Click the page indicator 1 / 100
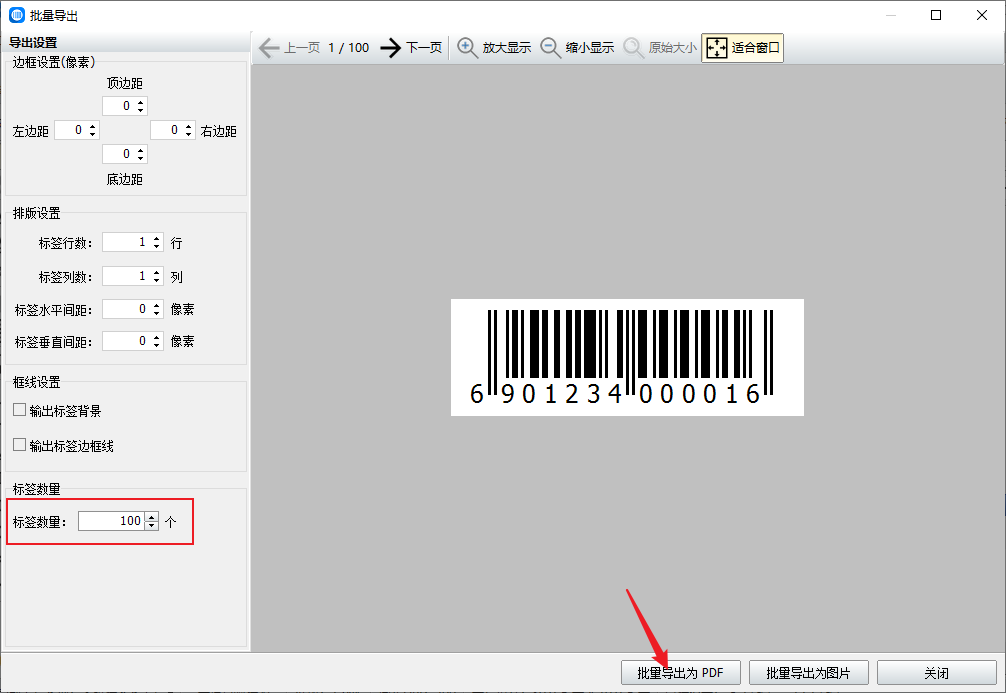The width and height of the screenshot is (1006, 693). (x=348, y=47)
